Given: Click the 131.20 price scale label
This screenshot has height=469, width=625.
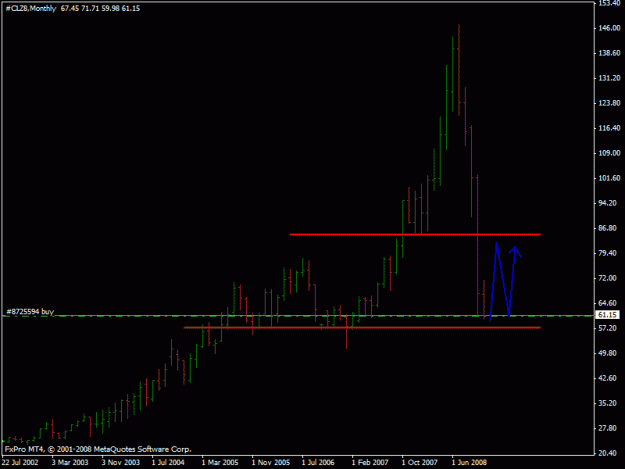Looking at the screenshot, I should click(x=609, y=78).
